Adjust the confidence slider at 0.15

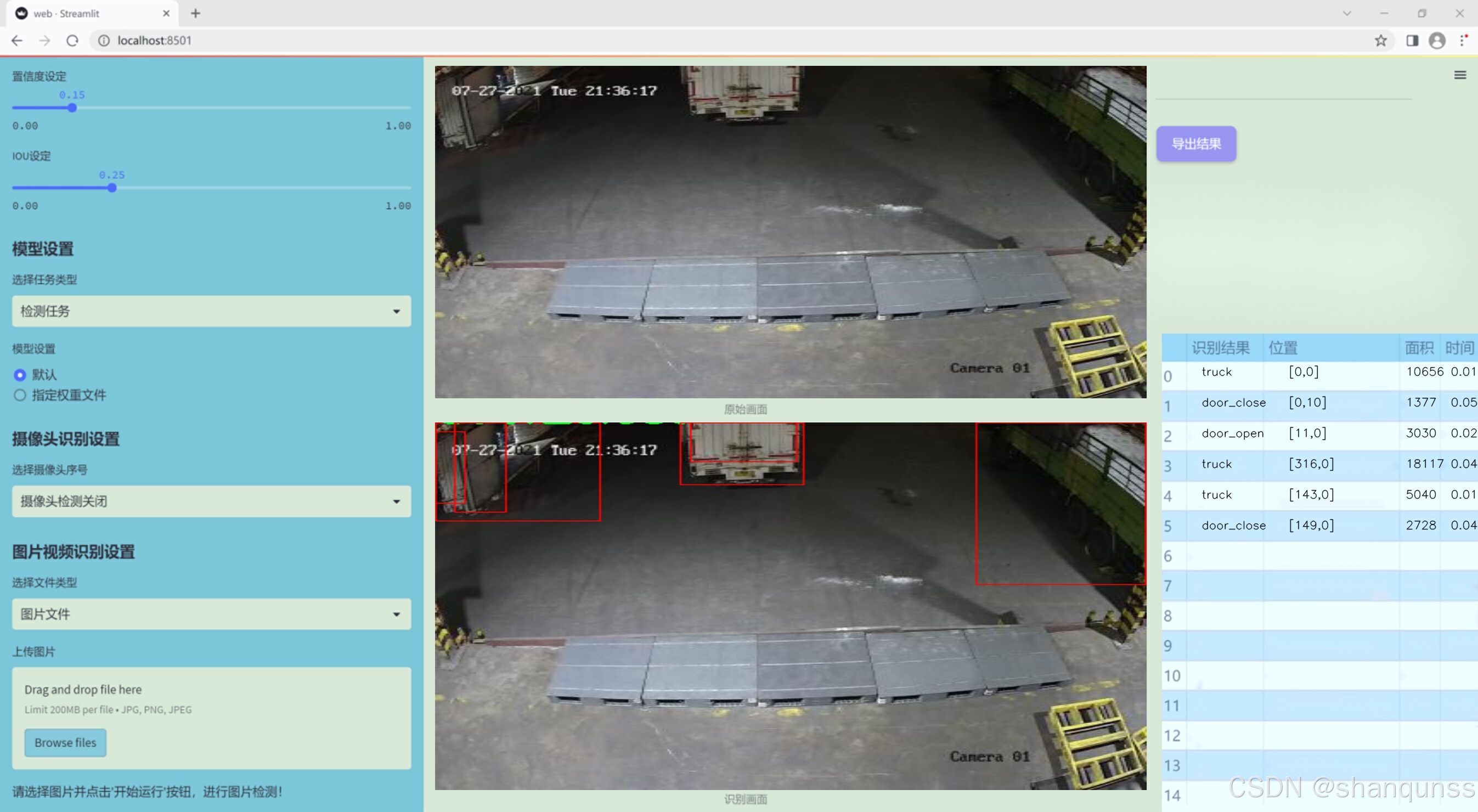click(x=72, y=108)
